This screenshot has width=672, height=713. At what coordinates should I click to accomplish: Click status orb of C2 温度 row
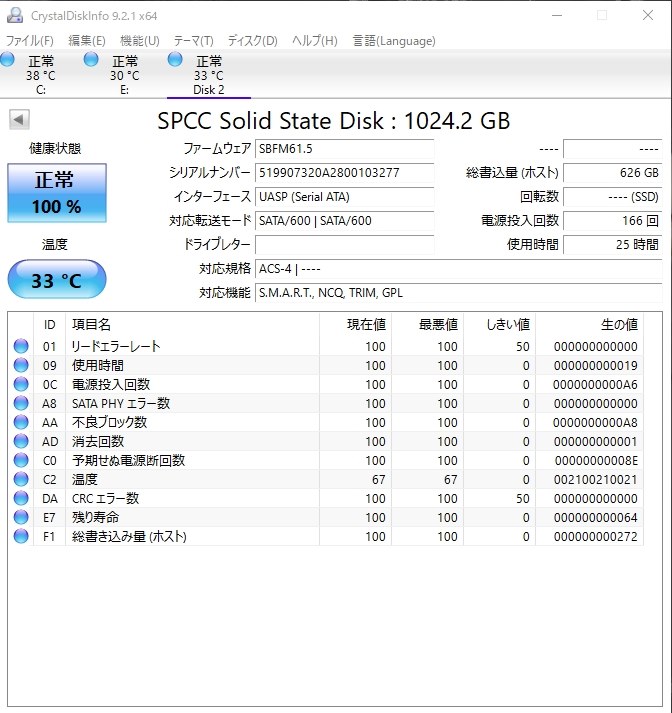(21, 479)
